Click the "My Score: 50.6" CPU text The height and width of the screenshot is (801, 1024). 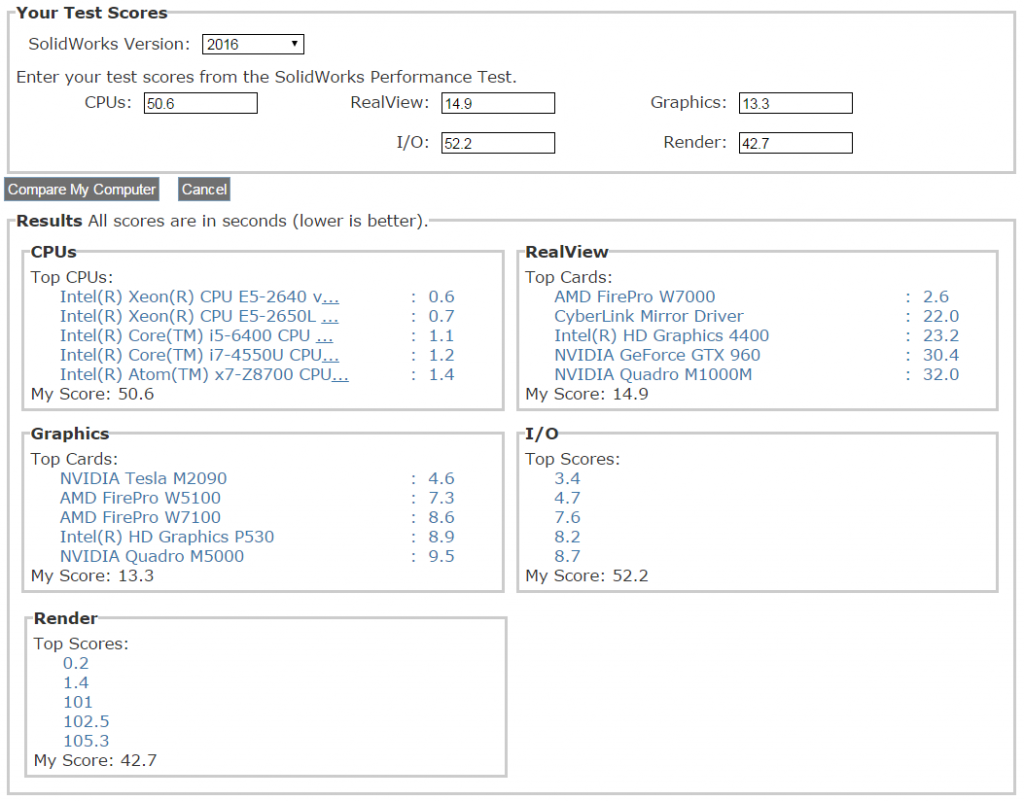[93, 394]
